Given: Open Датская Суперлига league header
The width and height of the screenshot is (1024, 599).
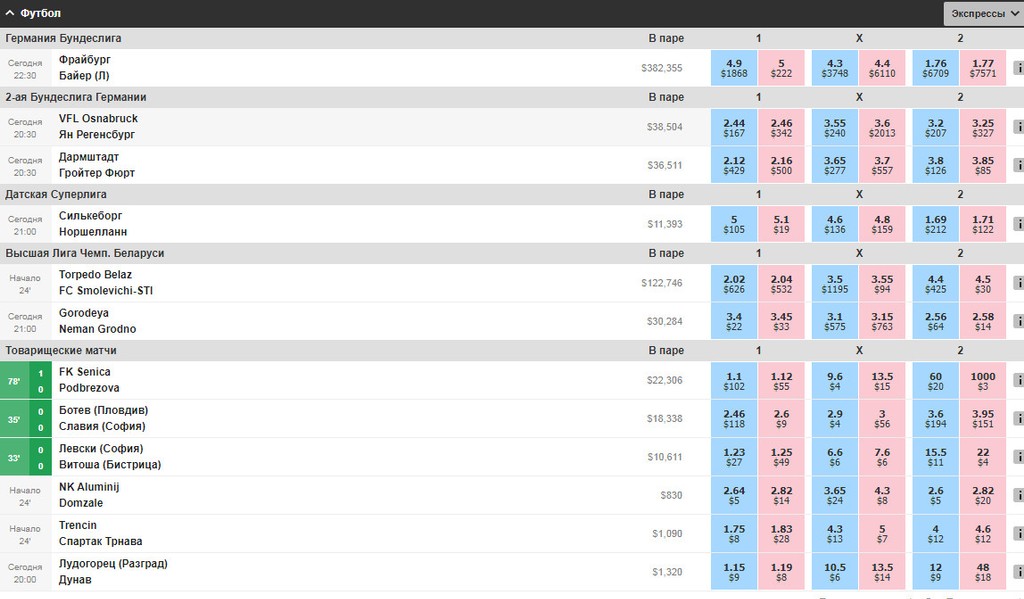Looking at the screenshot, I should [x=56, y=195].
